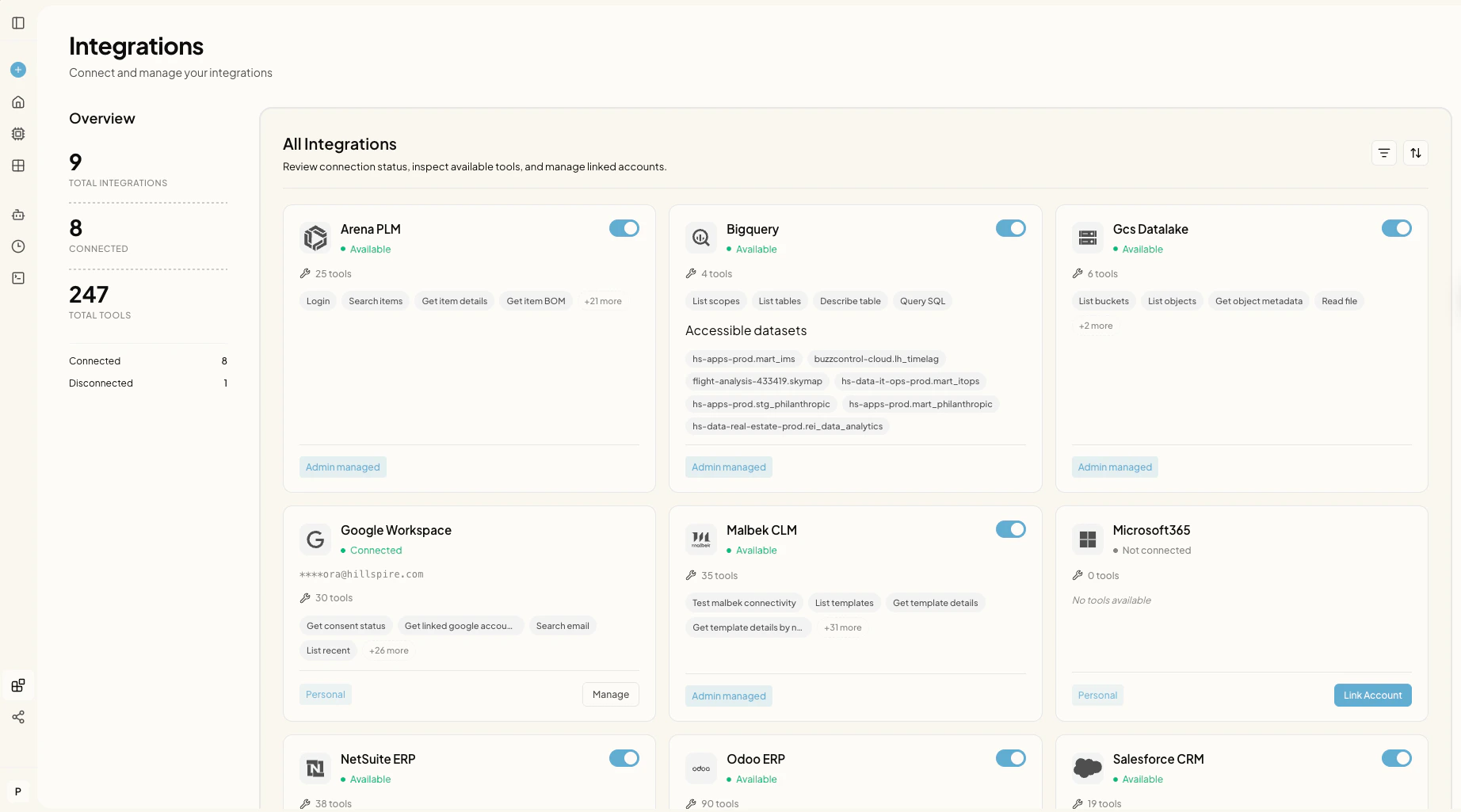Click Link Account for Microsoft365

point(1373,696)
